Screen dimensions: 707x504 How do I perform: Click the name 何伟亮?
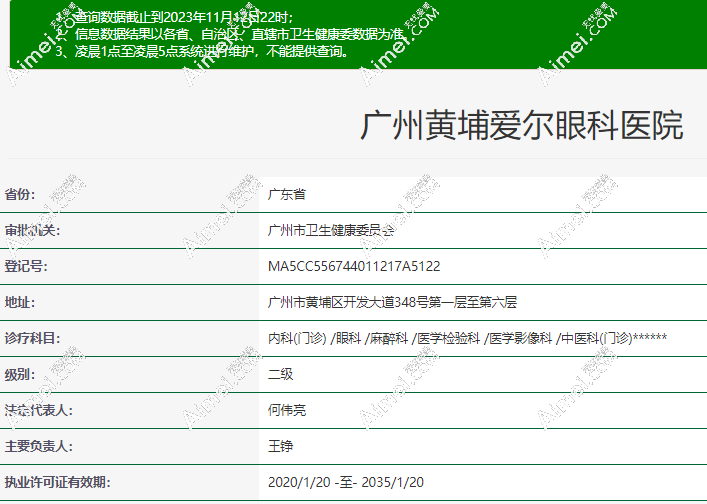[287, 410]
